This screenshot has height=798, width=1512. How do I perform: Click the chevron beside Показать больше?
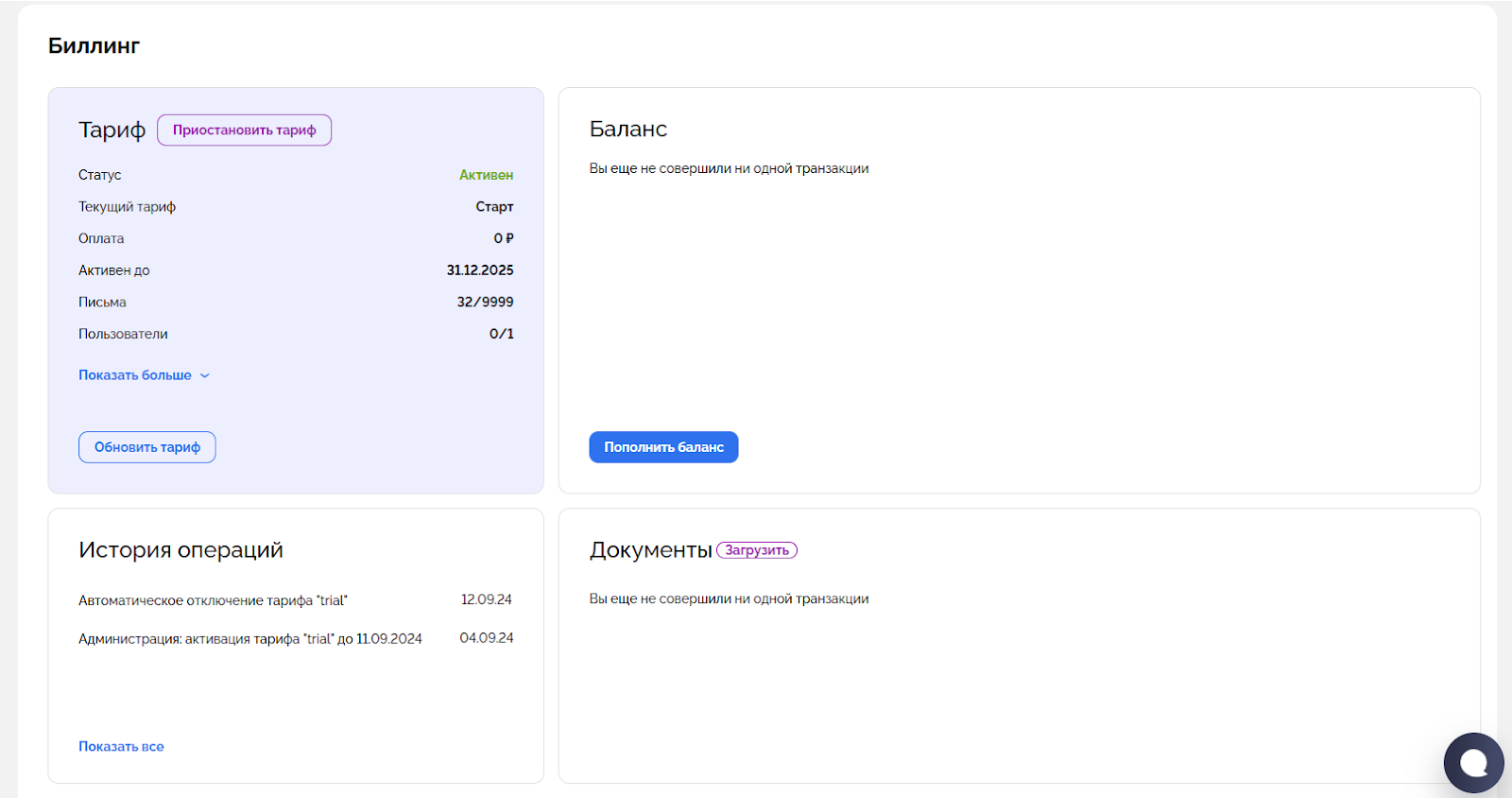pyautogui.click(x=205, y=375)
